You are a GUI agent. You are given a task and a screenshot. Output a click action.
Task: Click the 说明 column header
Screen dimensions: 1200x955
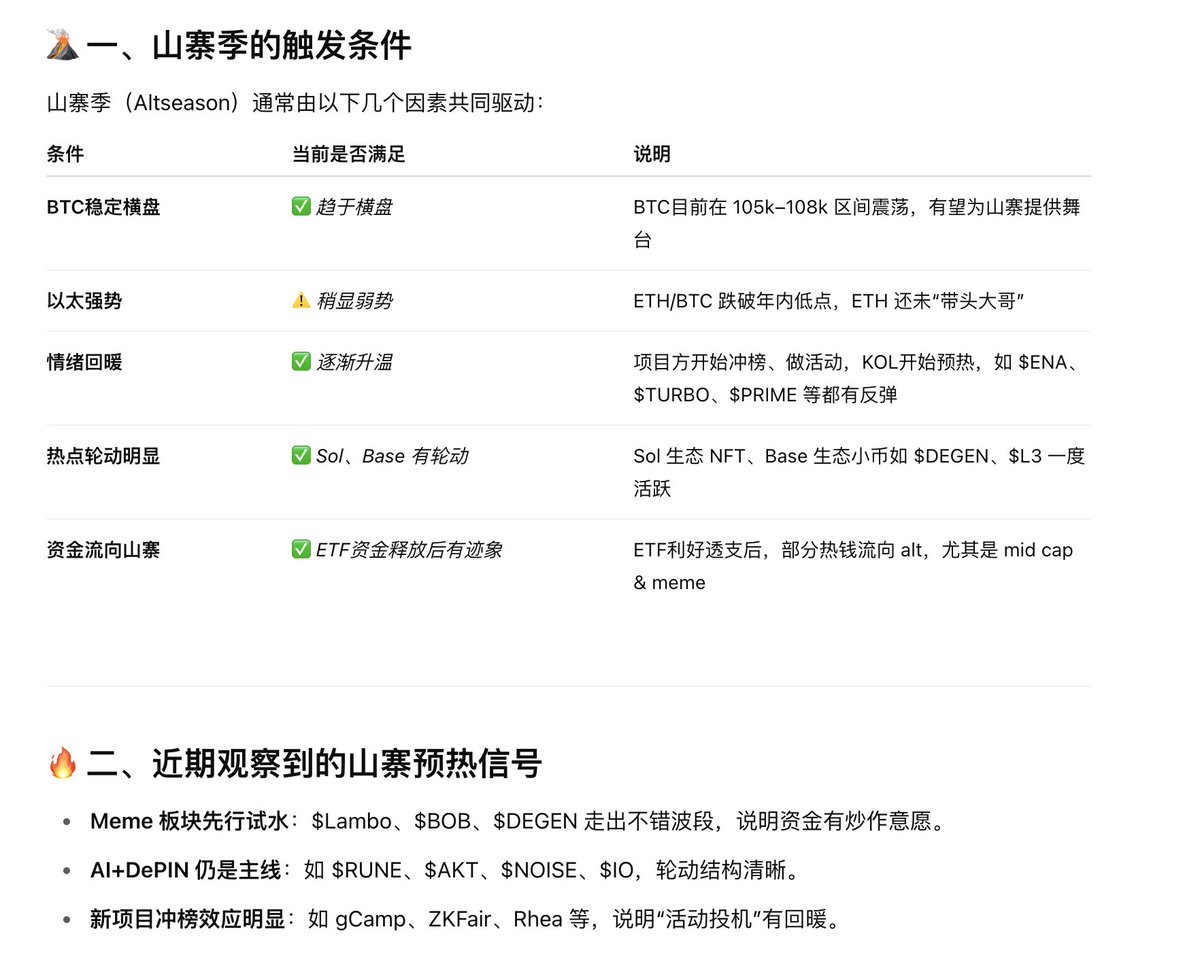652,155
